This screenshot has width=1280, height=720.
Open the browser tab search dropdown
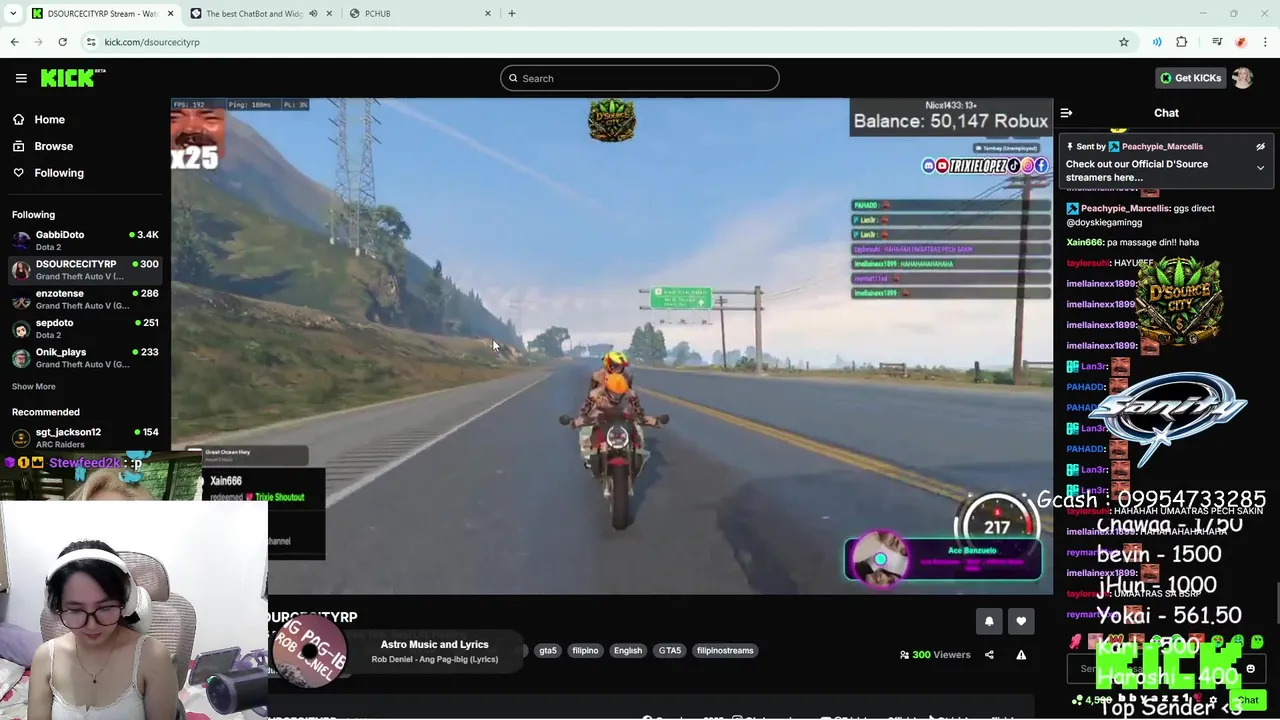12,13
